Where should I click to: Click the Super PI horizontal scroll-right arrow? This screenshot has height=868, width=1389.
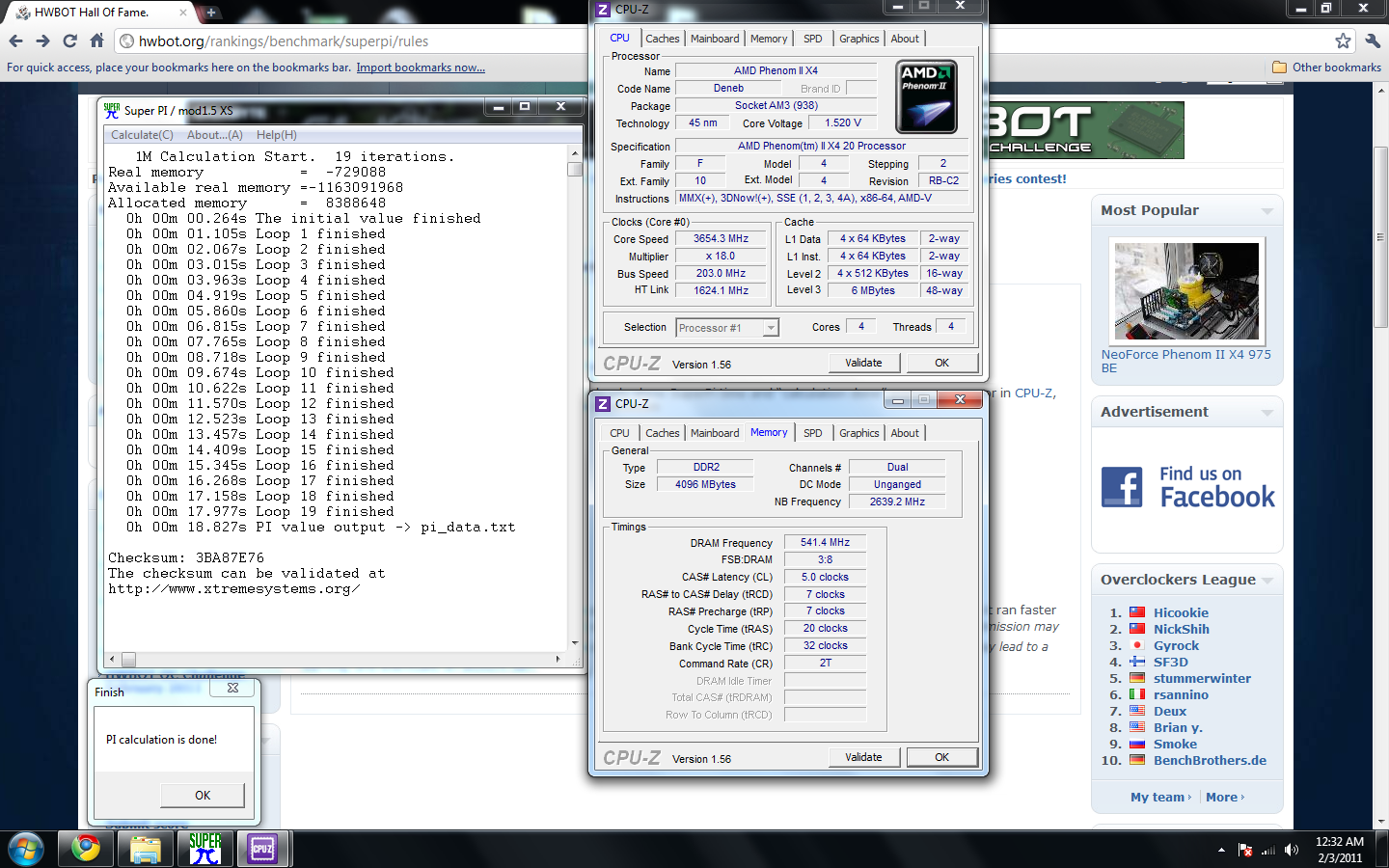point(558,659)
